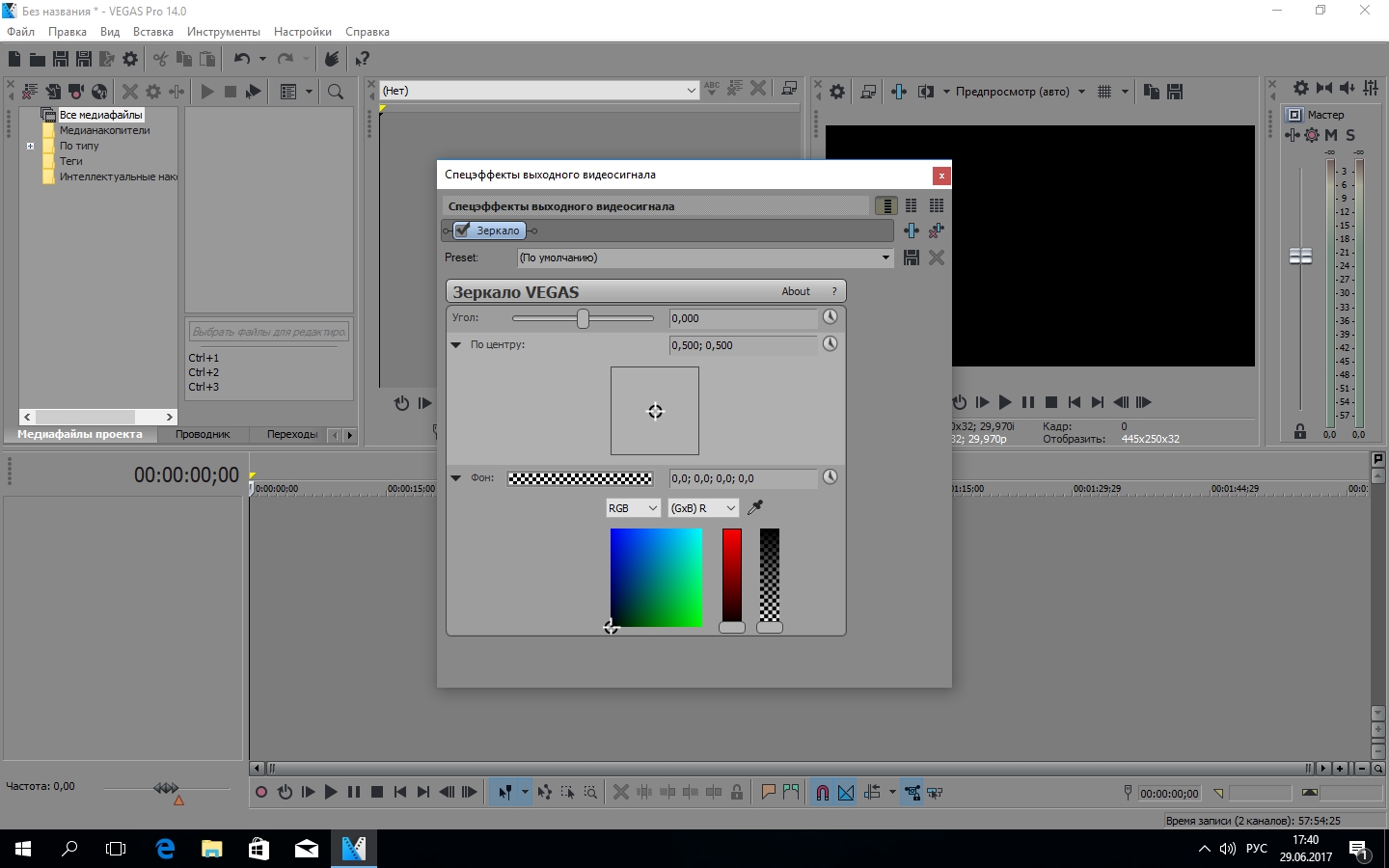
Task: Toggle loop playback in timeline transport
Action: (285, 792)
